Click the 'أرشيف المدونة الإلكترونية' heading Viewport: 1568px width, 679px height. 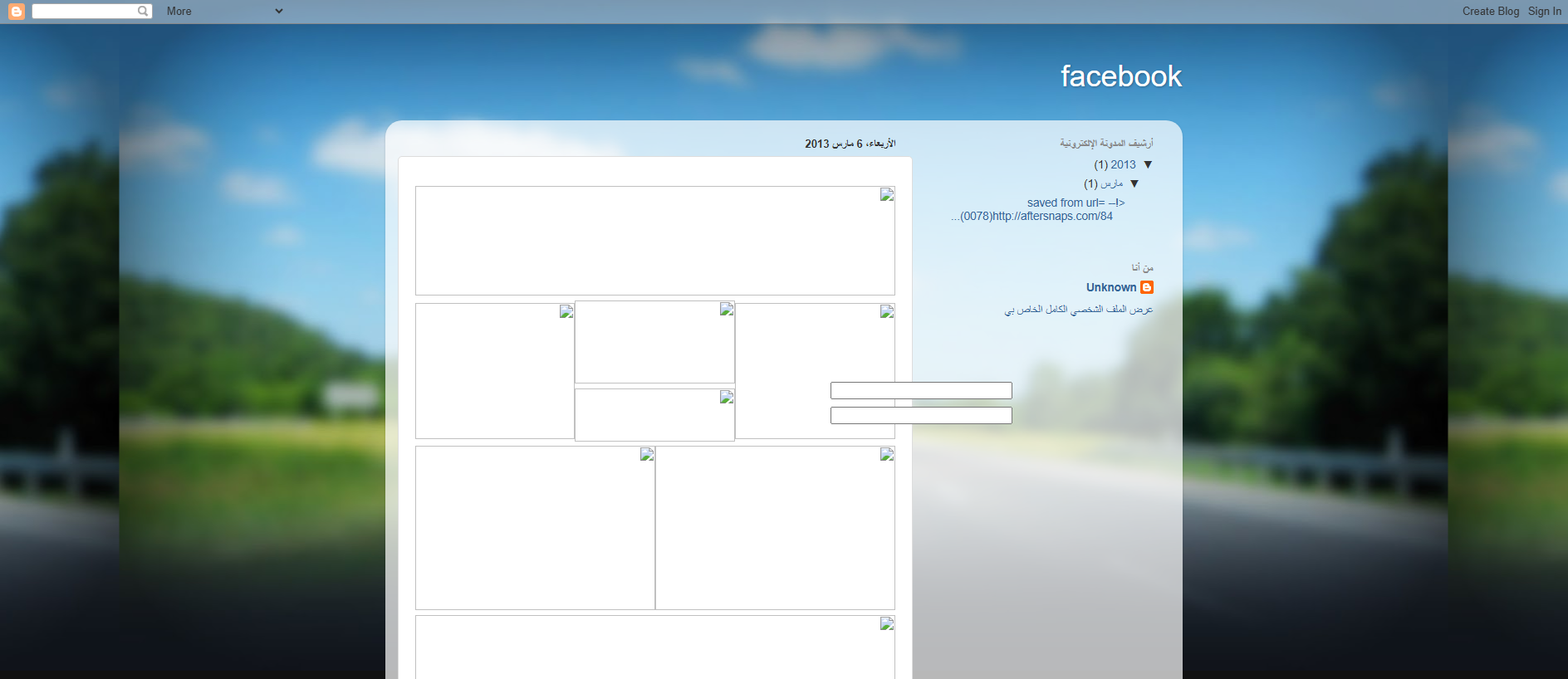[x=1106, y=144]
